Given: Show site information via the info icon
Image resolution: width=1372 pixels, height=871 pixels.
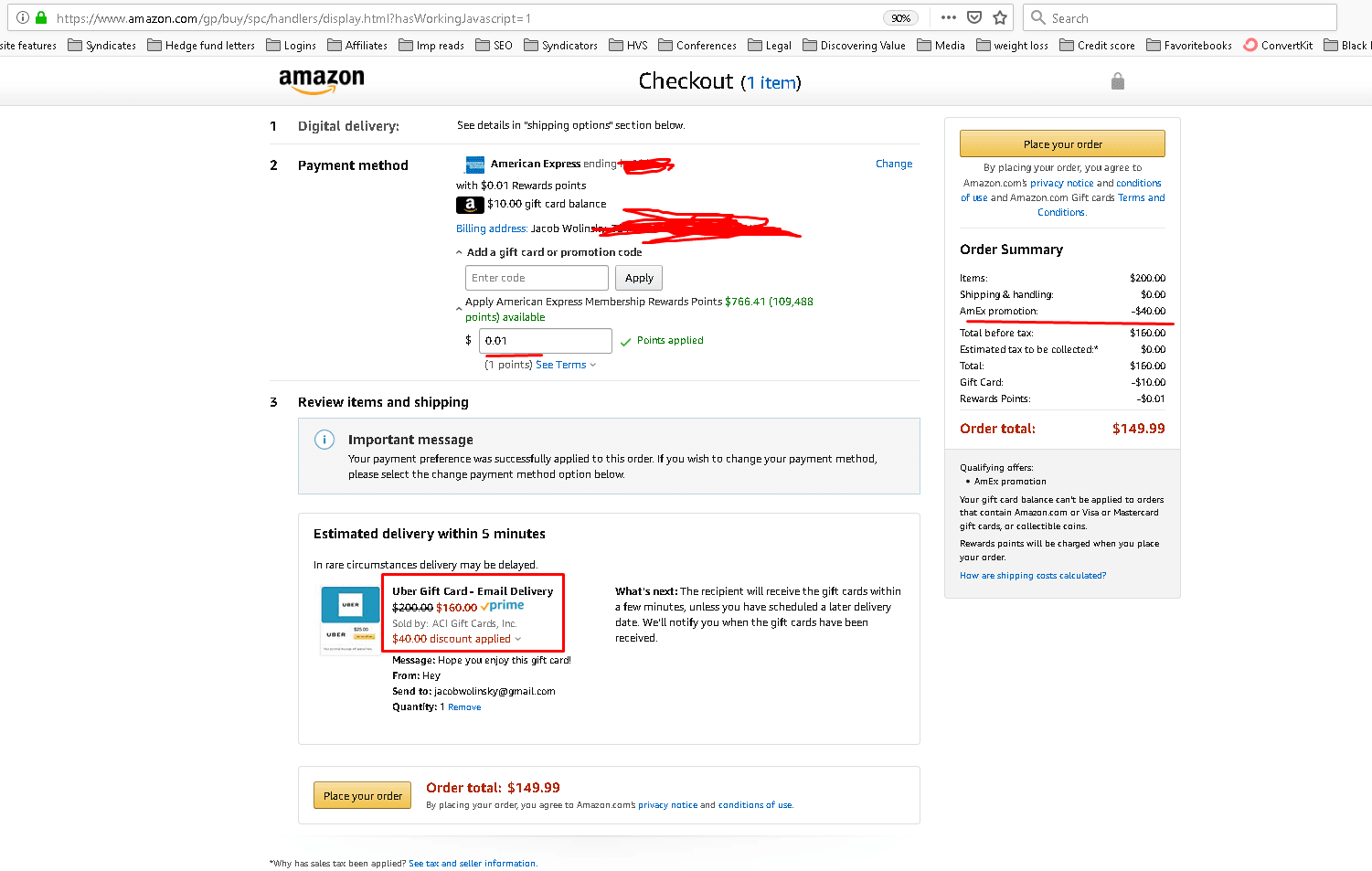Looking at the screenshot, I should point(23,17).
